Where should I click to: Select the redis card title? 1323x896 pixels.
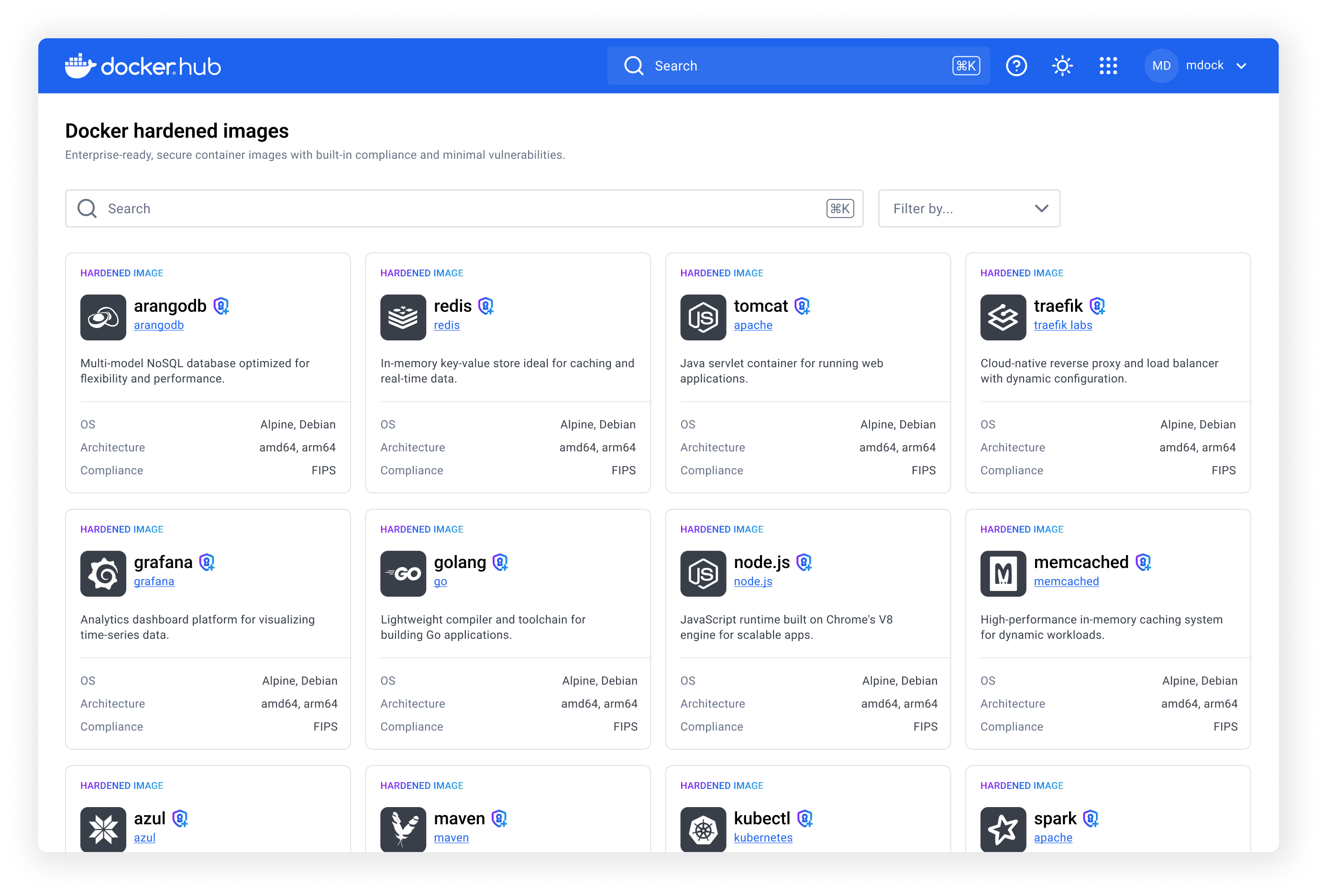(452, 306)
